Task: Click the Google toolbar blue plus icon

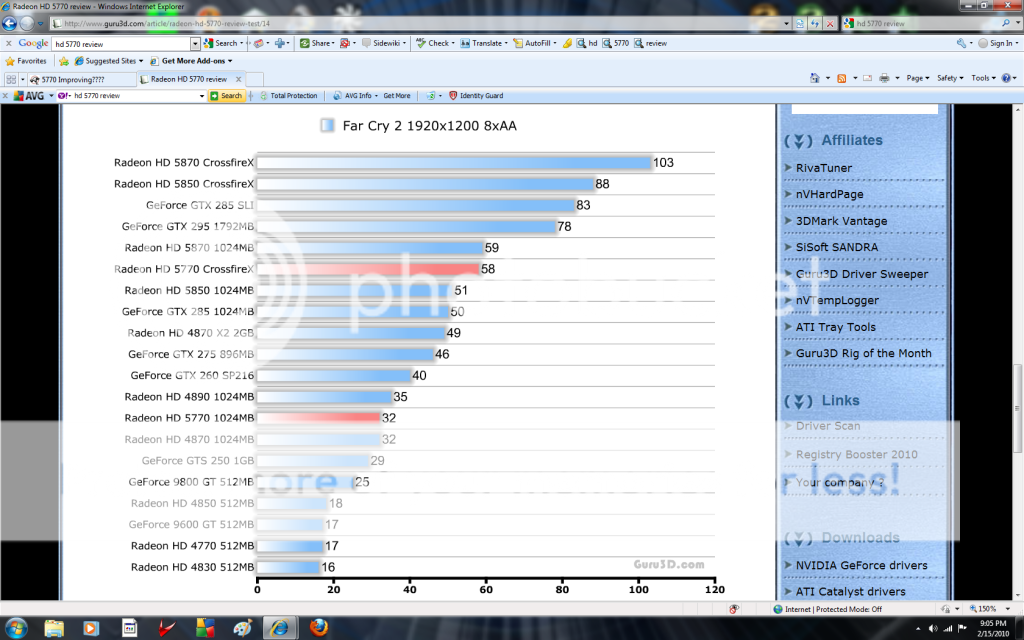Action: [280, 43]
